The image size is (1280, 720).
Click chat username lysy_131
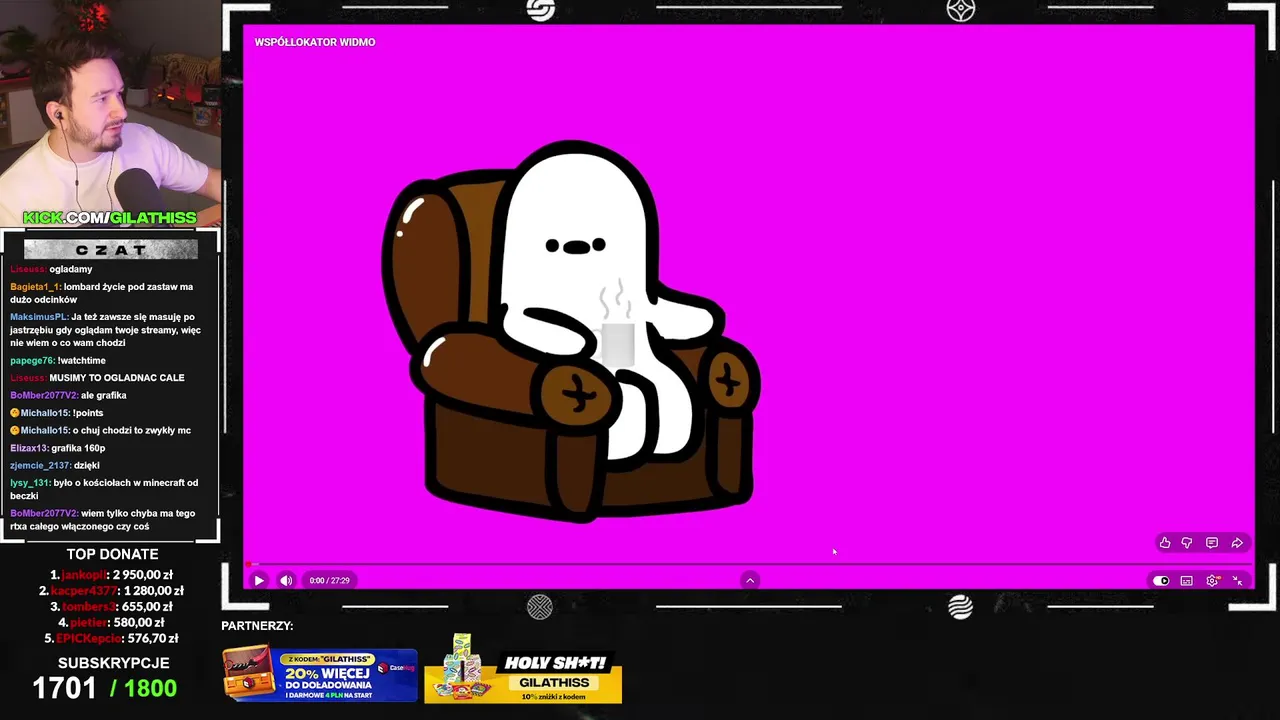(x=30, y=483)
